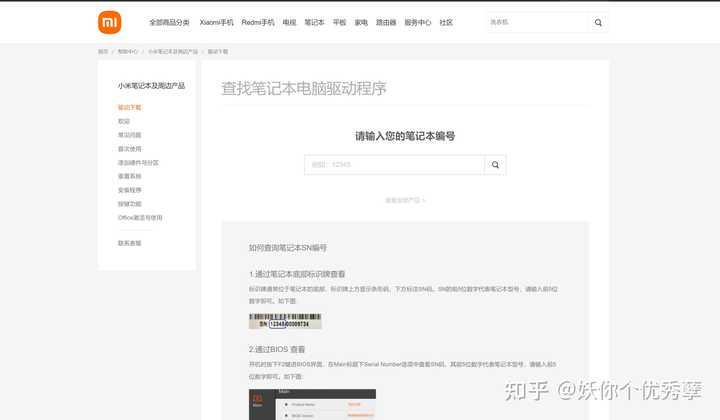
Task: Click the header search magnifier icon
Action: tap(598, 22)
